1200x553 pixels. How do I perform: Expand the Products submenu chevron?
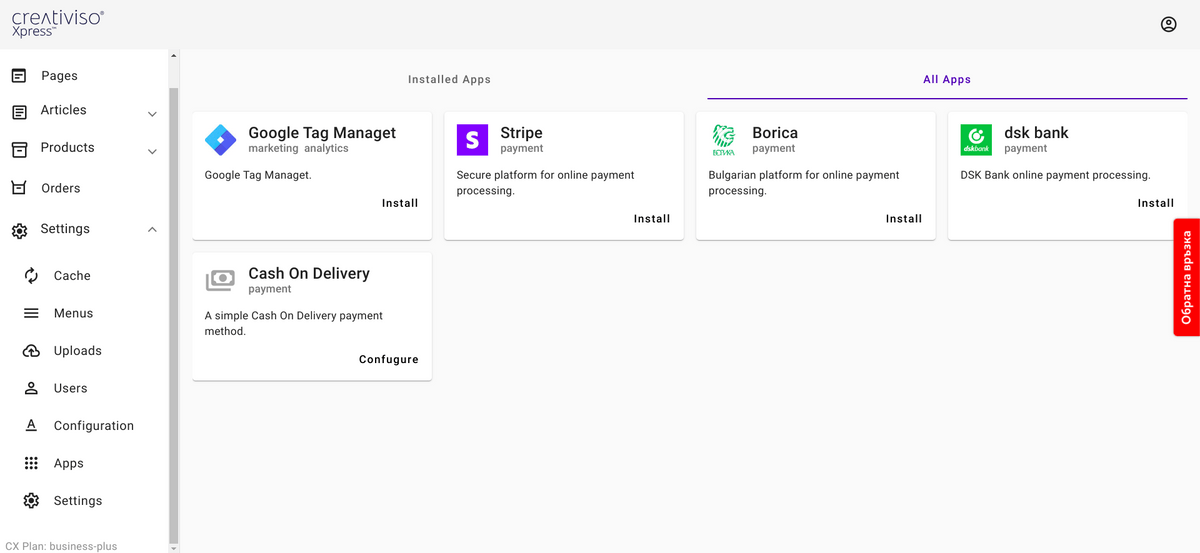pyautogui.click(x=152, y=152)
